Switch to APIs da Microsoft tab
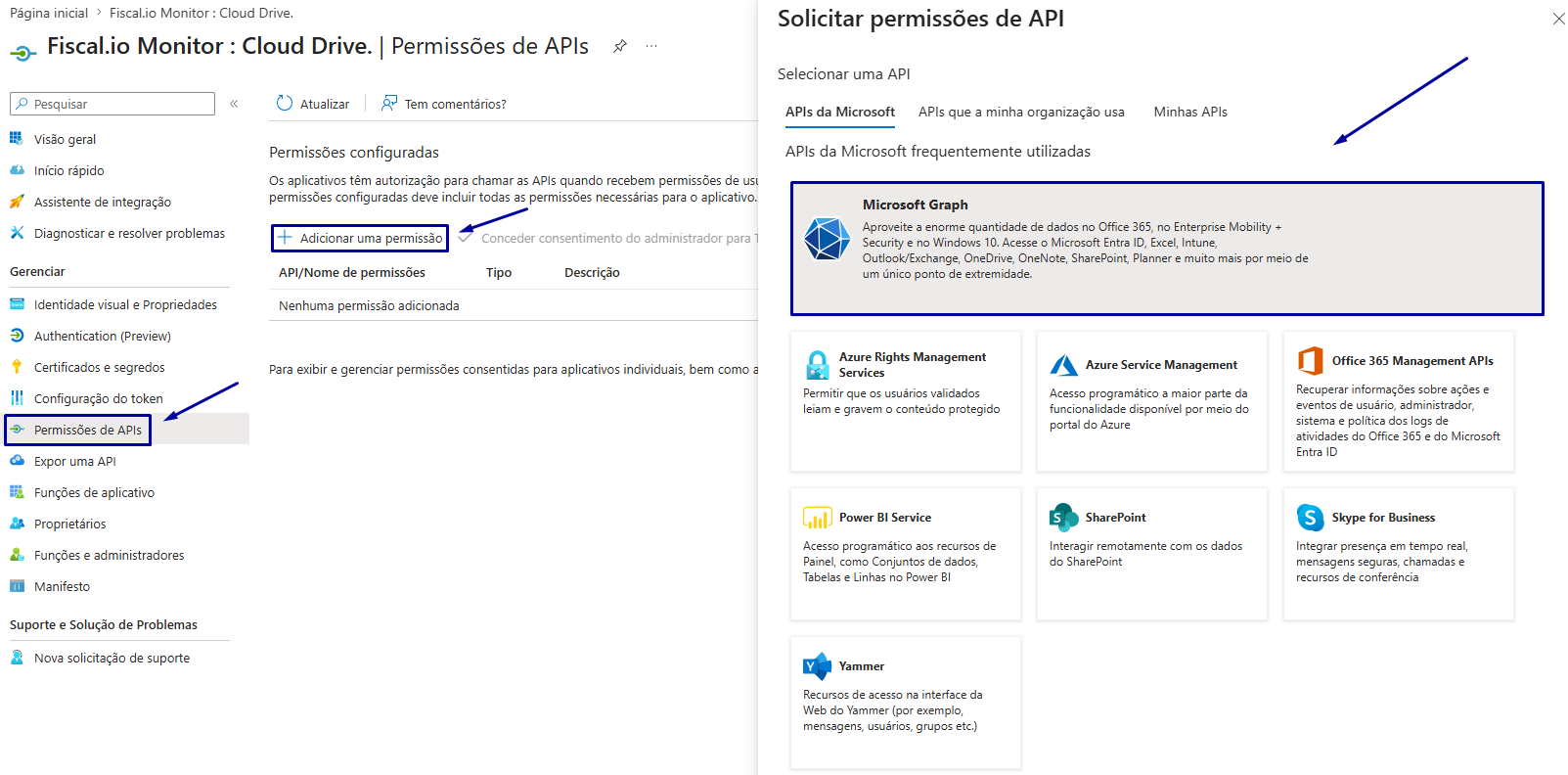1568x775 pixels. 840,112
